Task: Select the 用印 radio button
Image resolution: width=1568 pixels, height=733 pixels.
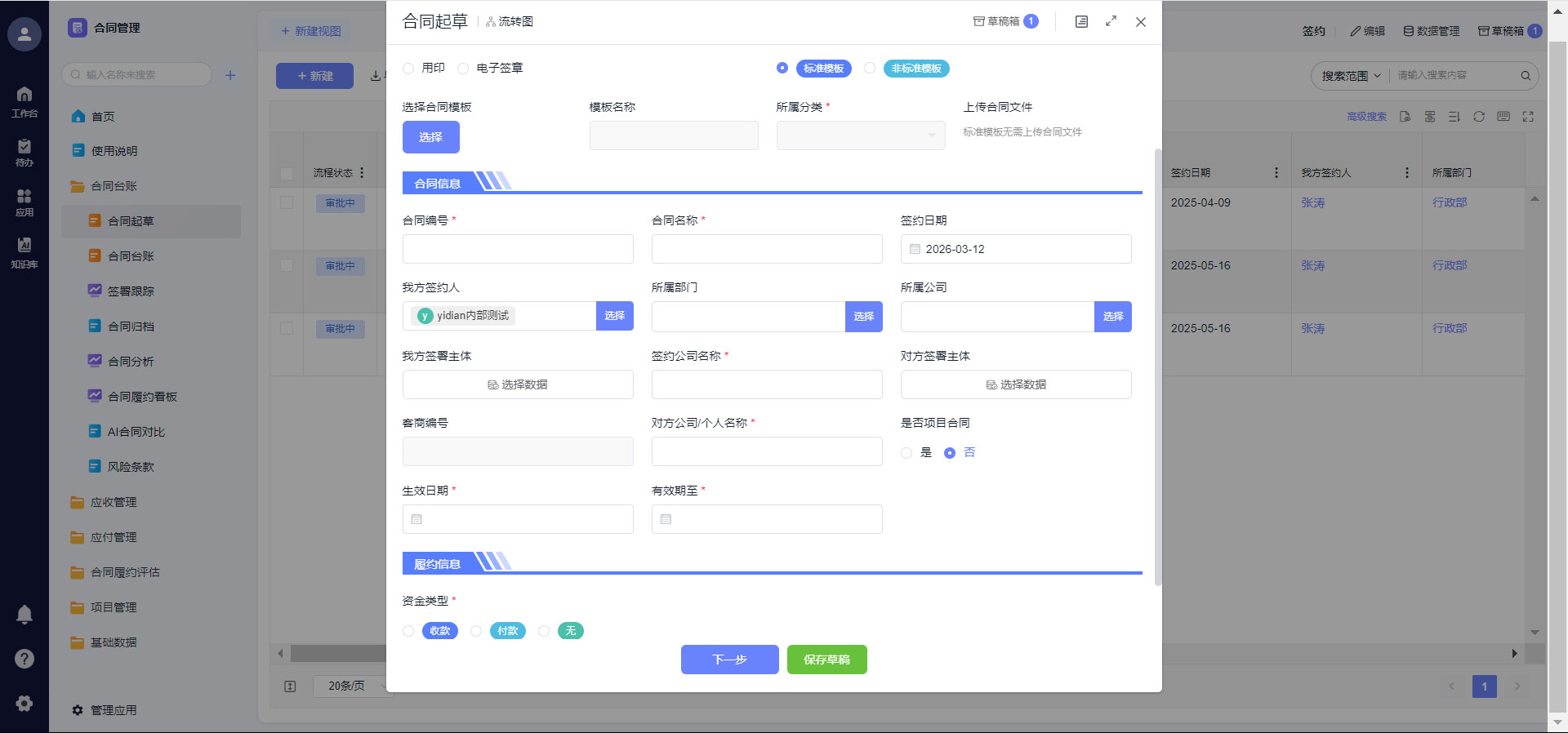Action: point(408,69)
